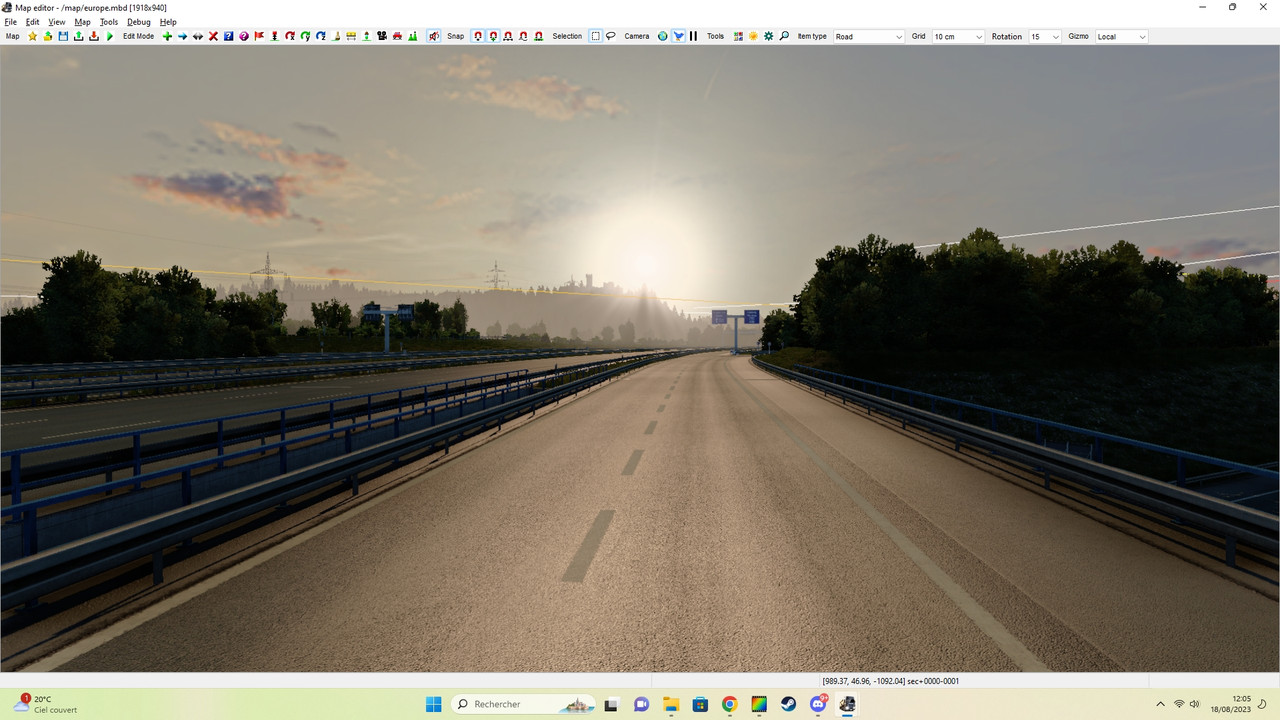Open the Tools menu in menu bar
The width and height of the screenshot is (1280, 720).
109,22
